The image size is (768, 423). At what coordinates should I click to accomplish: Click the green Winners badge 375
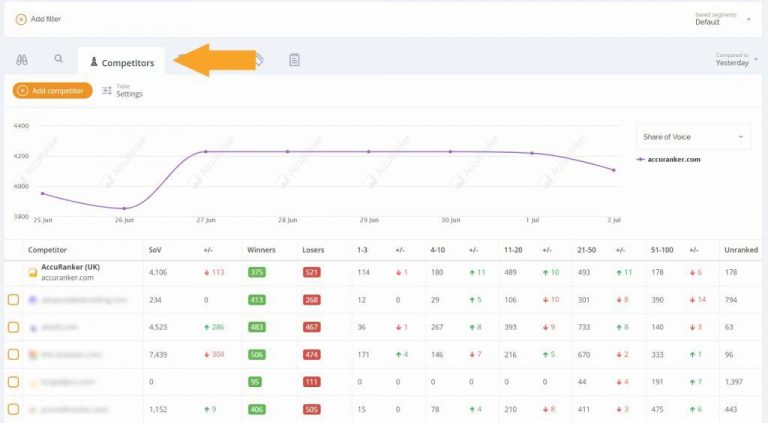tap(257, 273)
